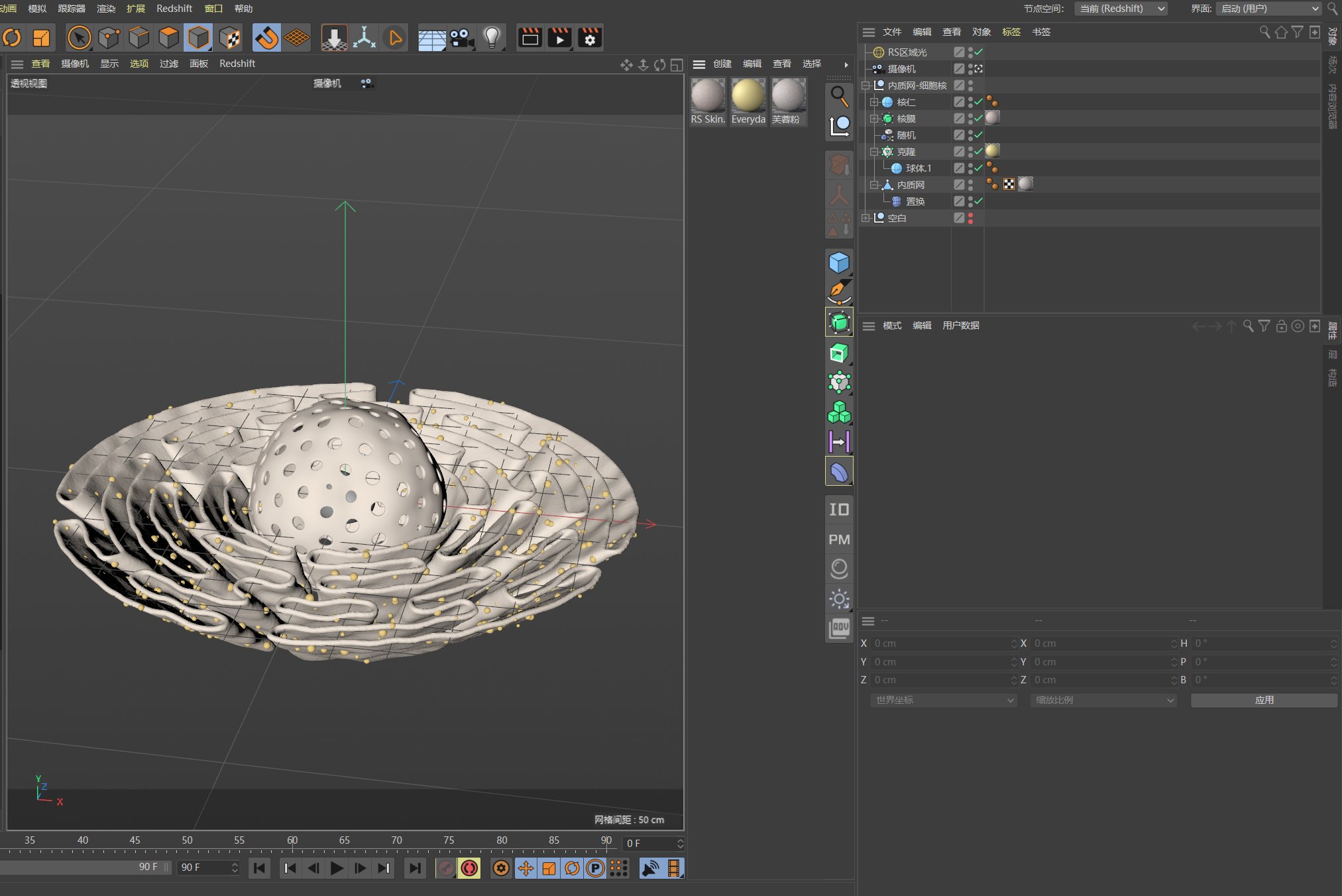Expand the 核仁 object tree

(x=874, y=102)
